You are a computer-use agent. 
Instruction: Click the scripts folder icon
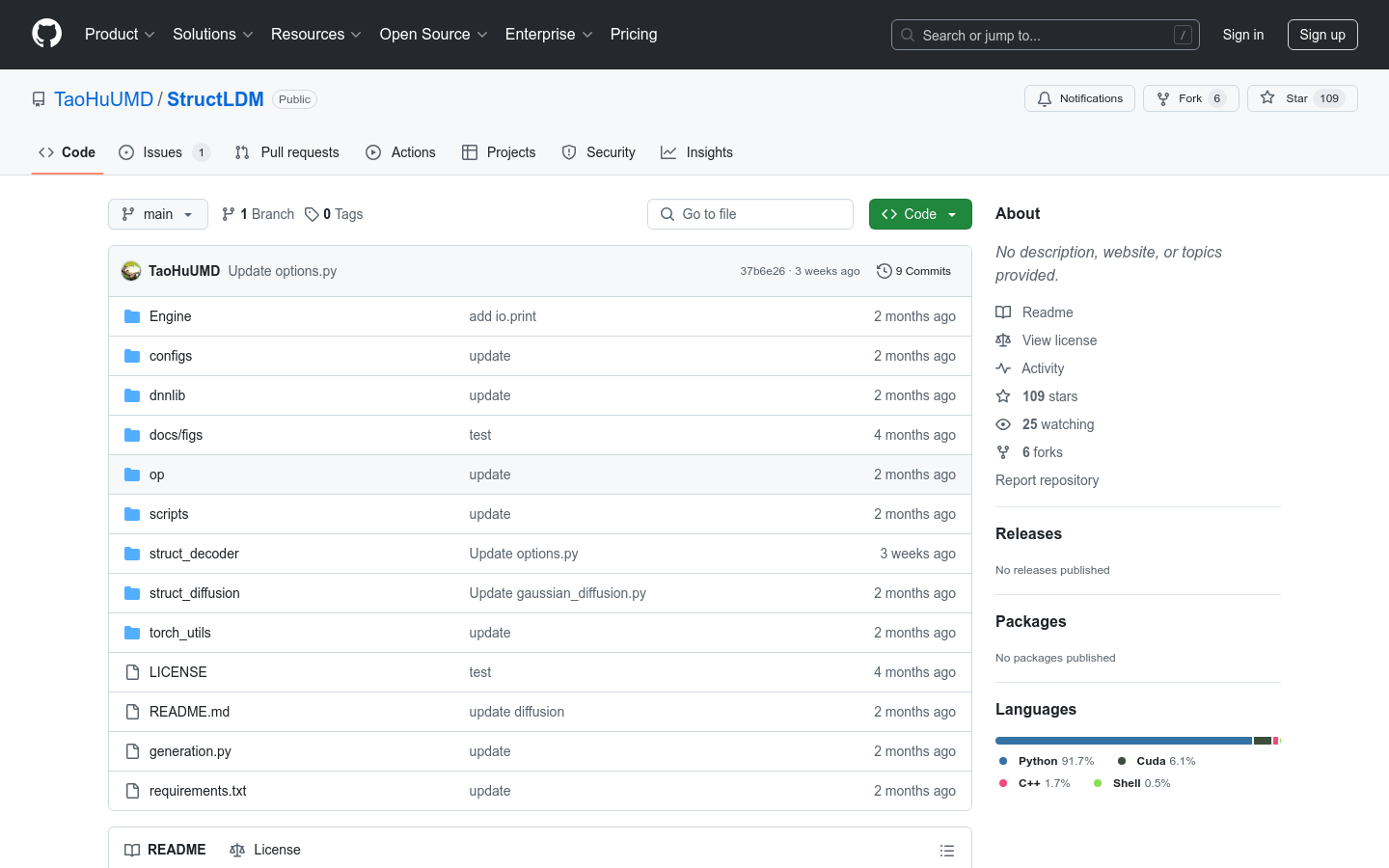(132, 514)
